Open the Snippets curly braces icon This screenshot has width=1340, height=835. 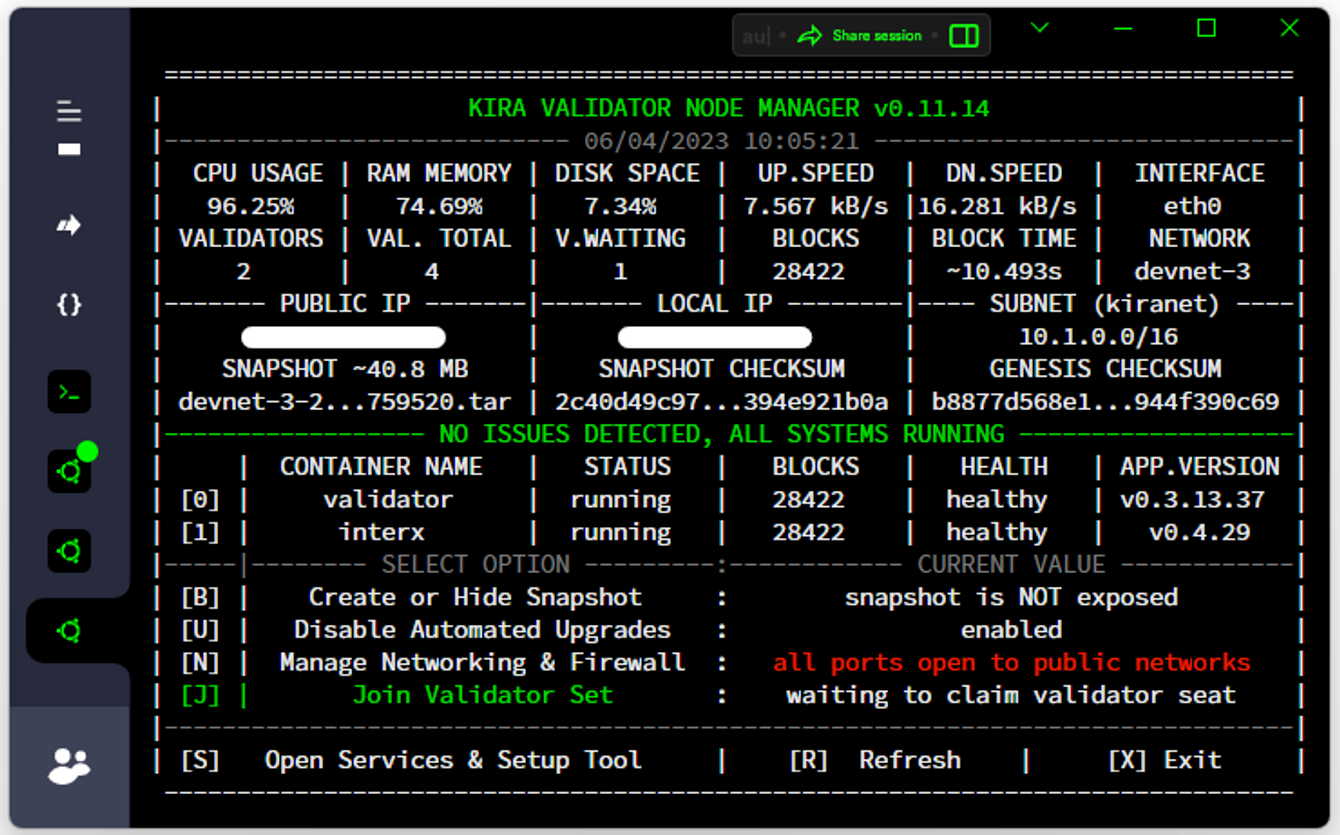[69, 305]
